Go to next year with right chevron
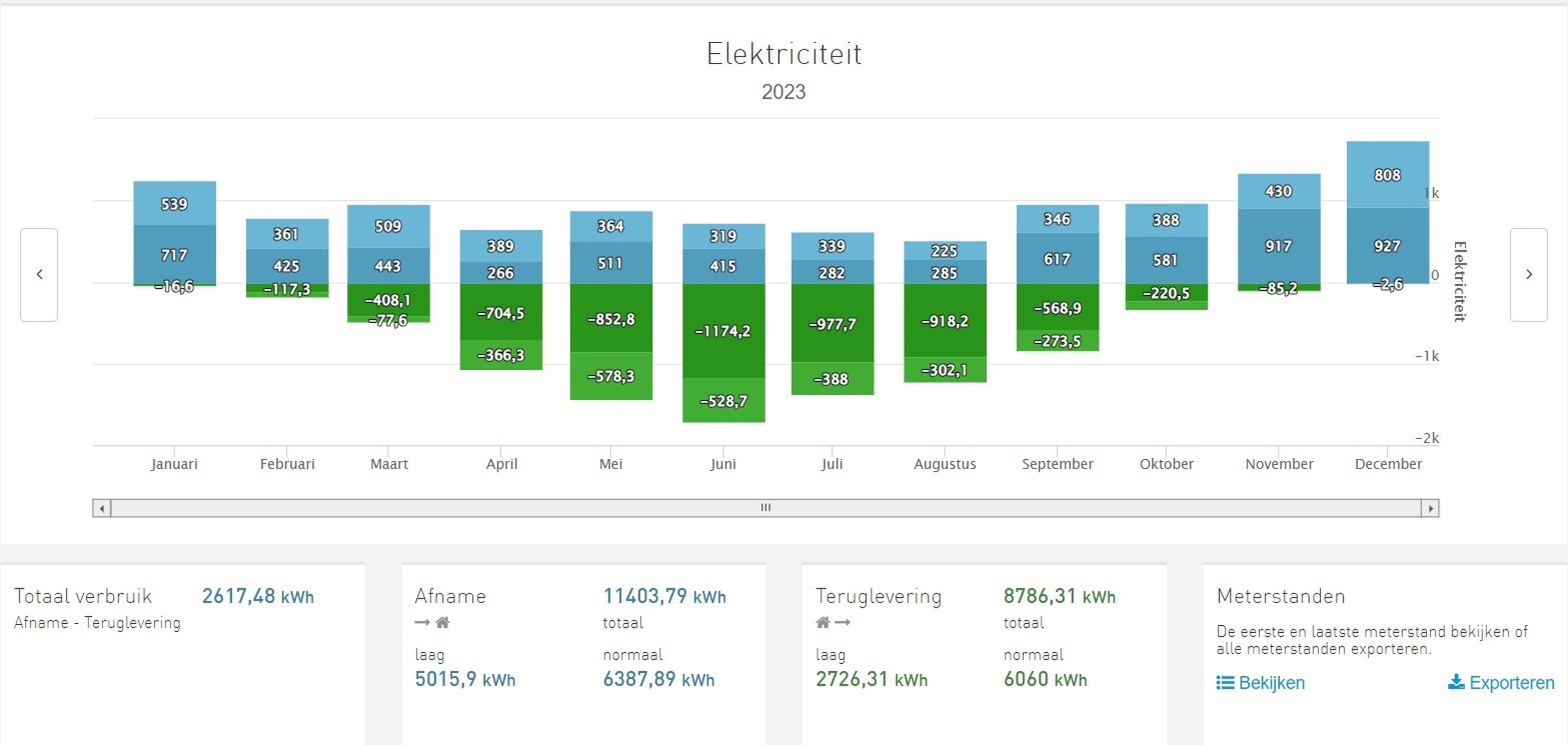1568x745 pixels. pyautogui.click(x=1529, y=274)
